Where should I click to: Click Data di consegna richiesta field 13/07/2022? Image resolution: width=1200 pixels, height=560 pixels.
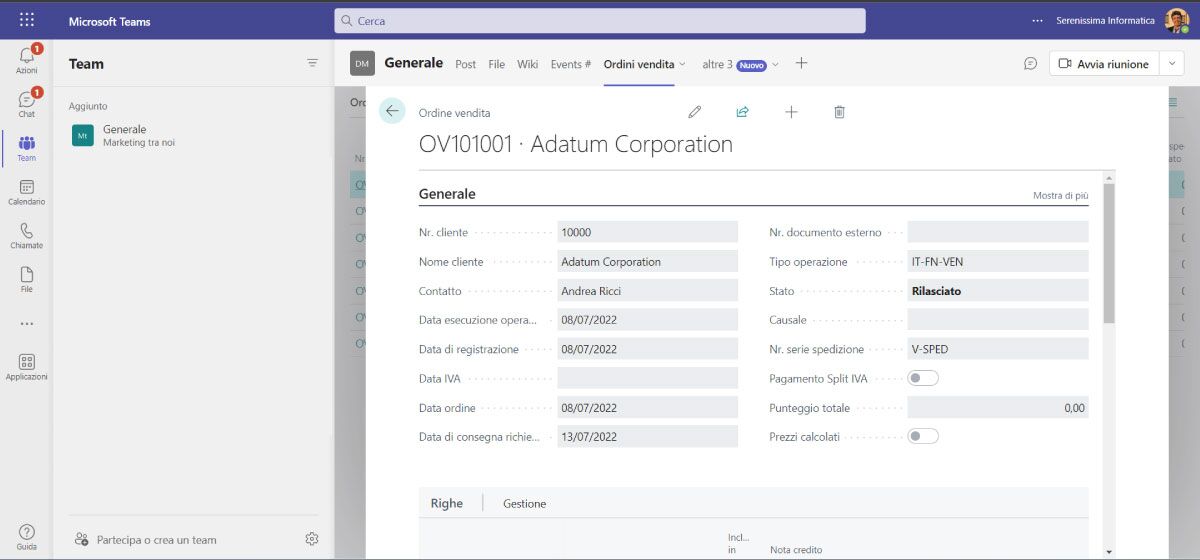647,437
